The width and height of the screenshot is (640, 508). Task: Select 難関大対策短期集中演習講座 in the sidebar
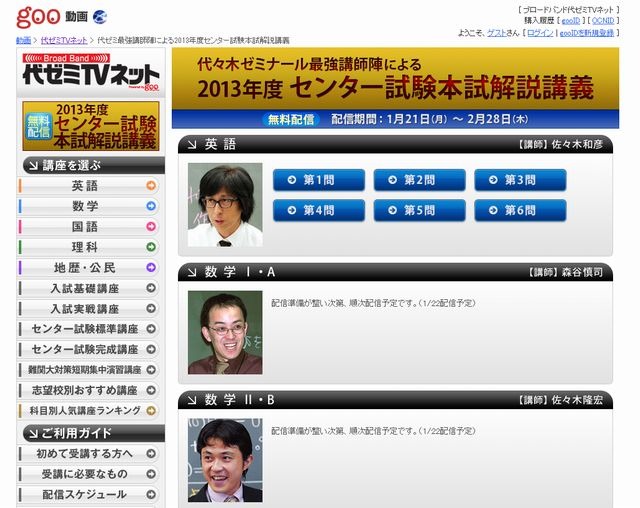[x=89, y=370]
